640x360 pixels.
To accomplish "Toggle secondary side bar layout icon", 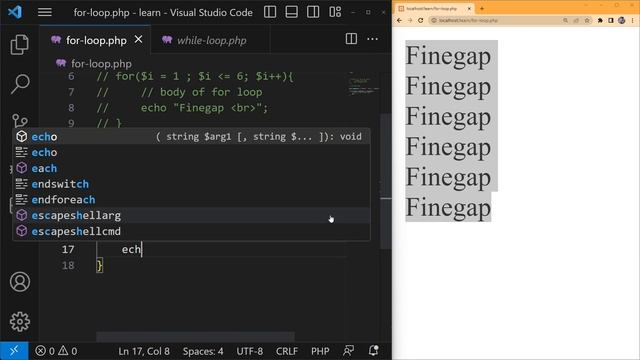I will (313, 12).
